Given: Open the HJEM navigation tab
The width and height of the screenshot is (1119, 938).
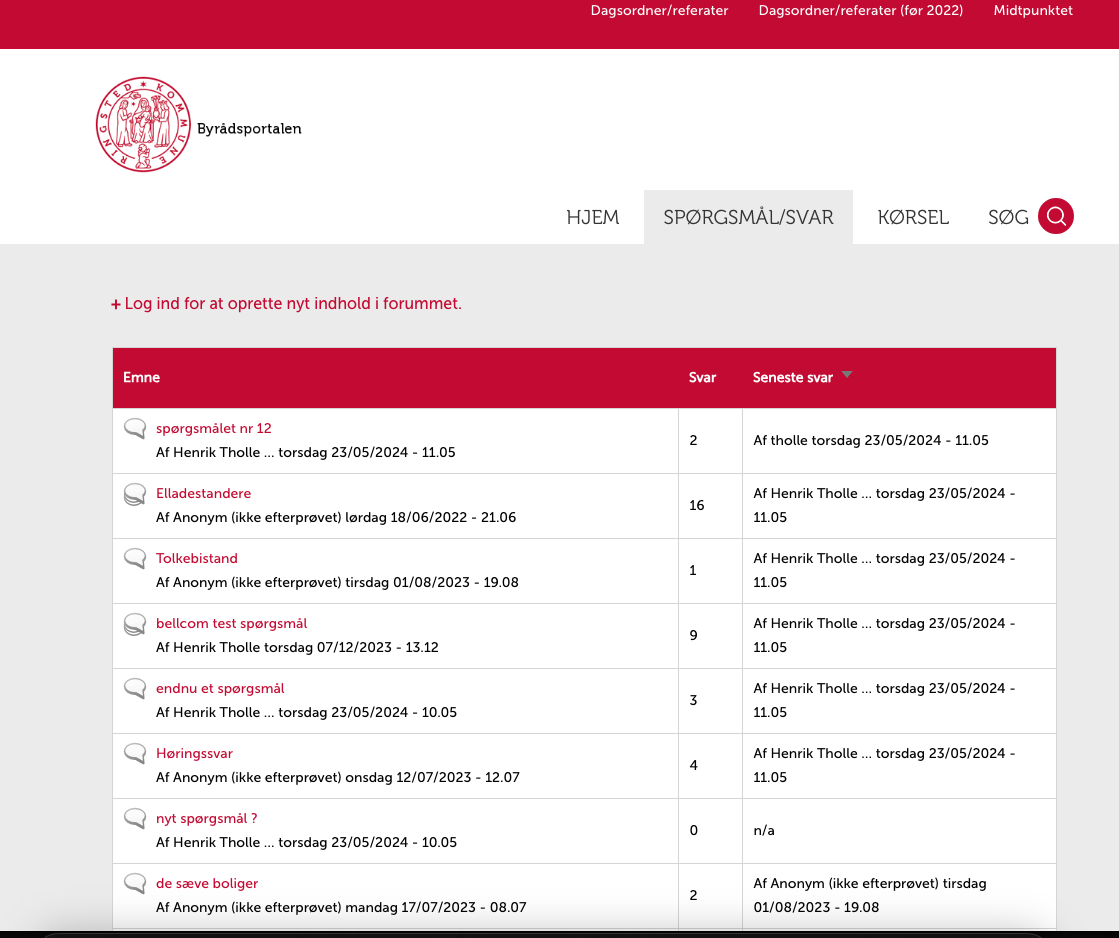Looking at the screenshot, I should (592, 217).
